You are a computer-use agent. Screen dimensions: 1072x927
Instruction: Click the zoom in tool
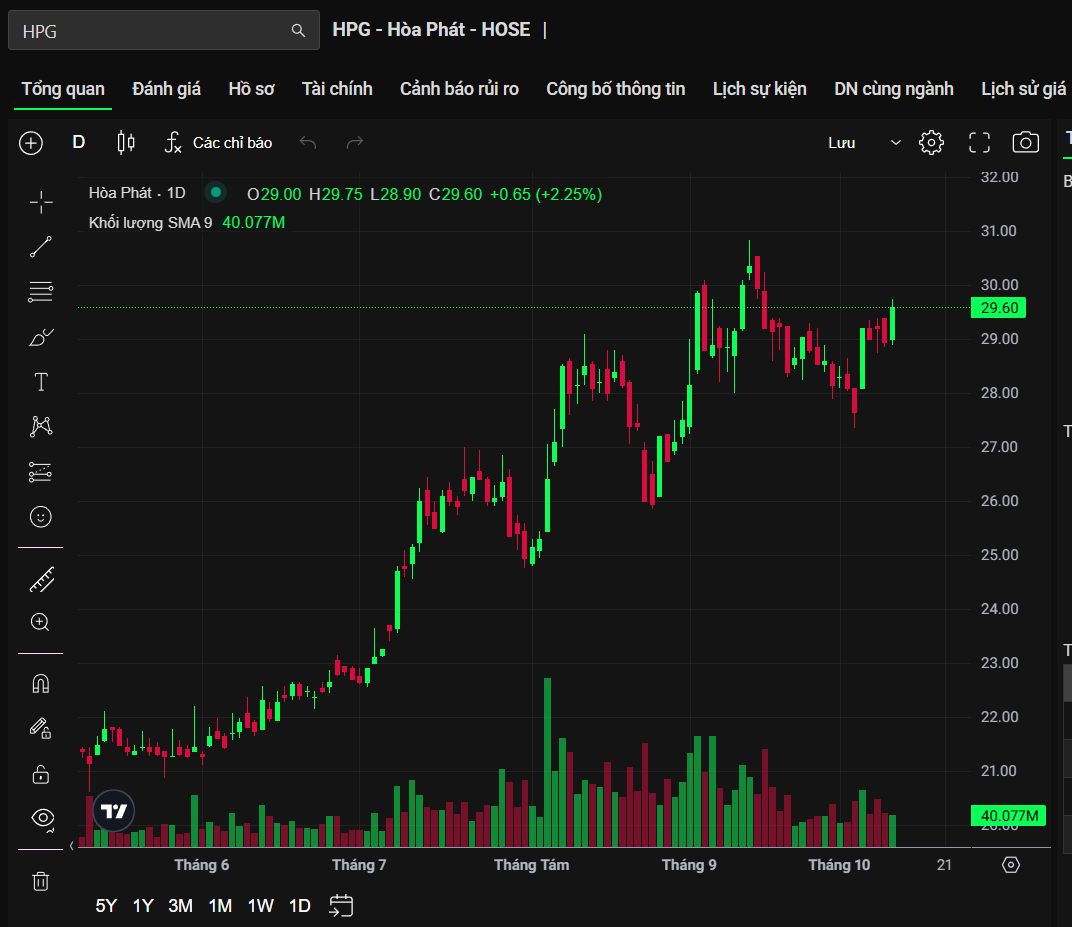coord(41,622)
